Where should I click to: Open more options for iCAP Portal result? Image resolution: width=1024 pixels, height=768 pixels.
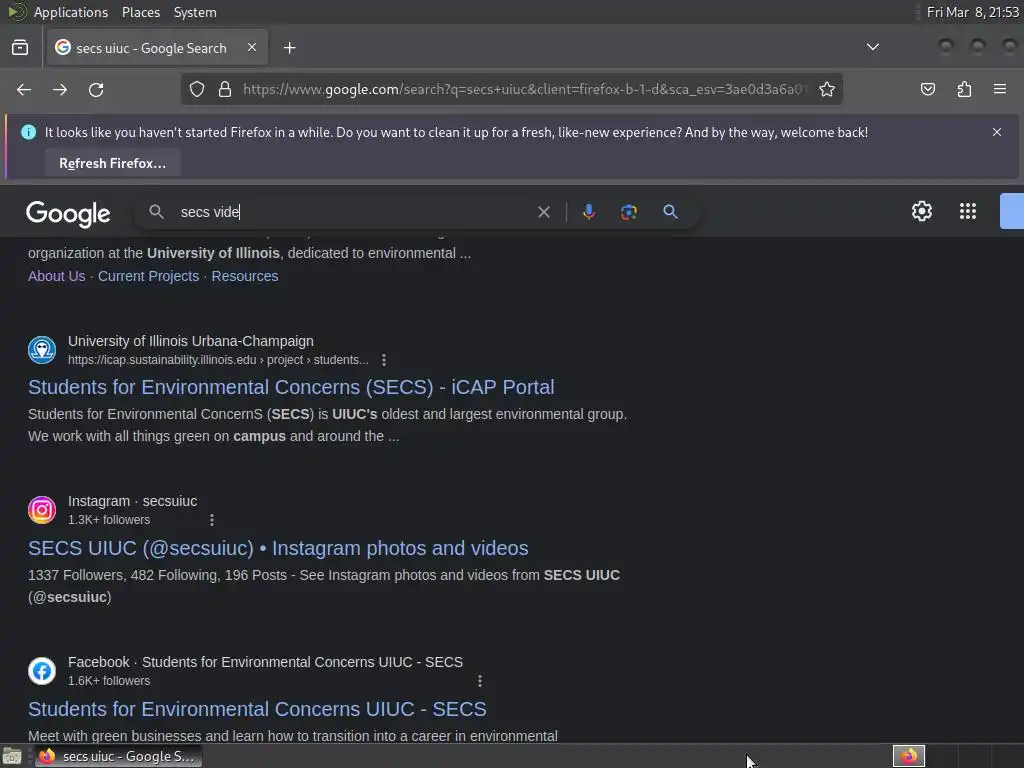384,360
